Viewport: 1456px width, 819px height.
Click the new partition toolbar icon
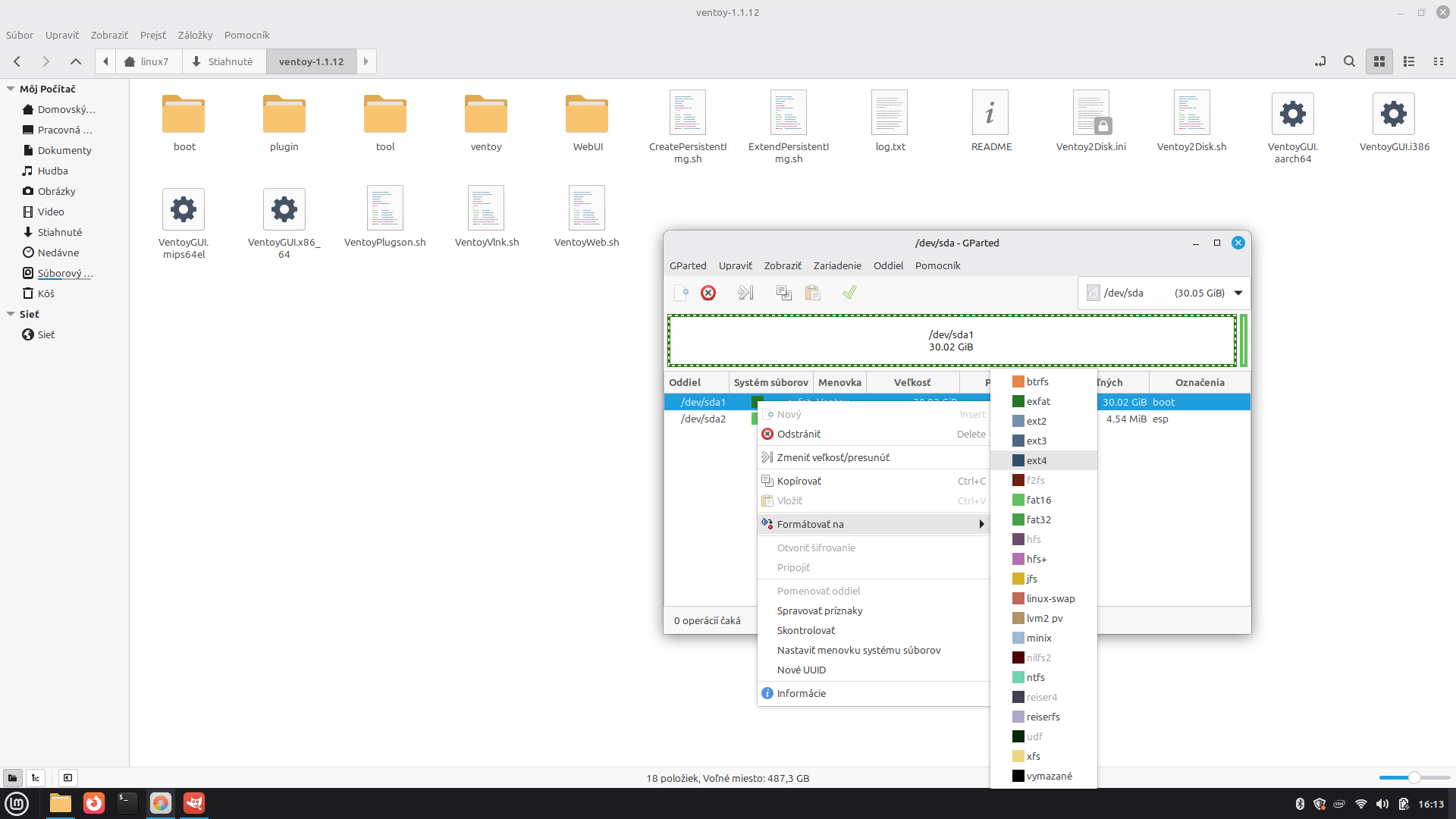coord(681,293)
